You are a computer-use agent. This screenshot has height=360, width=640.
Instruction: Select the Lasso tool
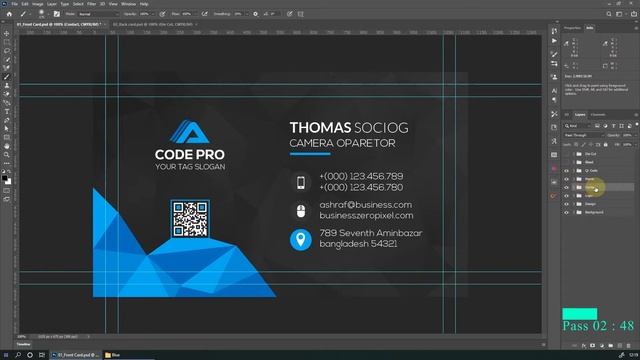click(7, 51)
